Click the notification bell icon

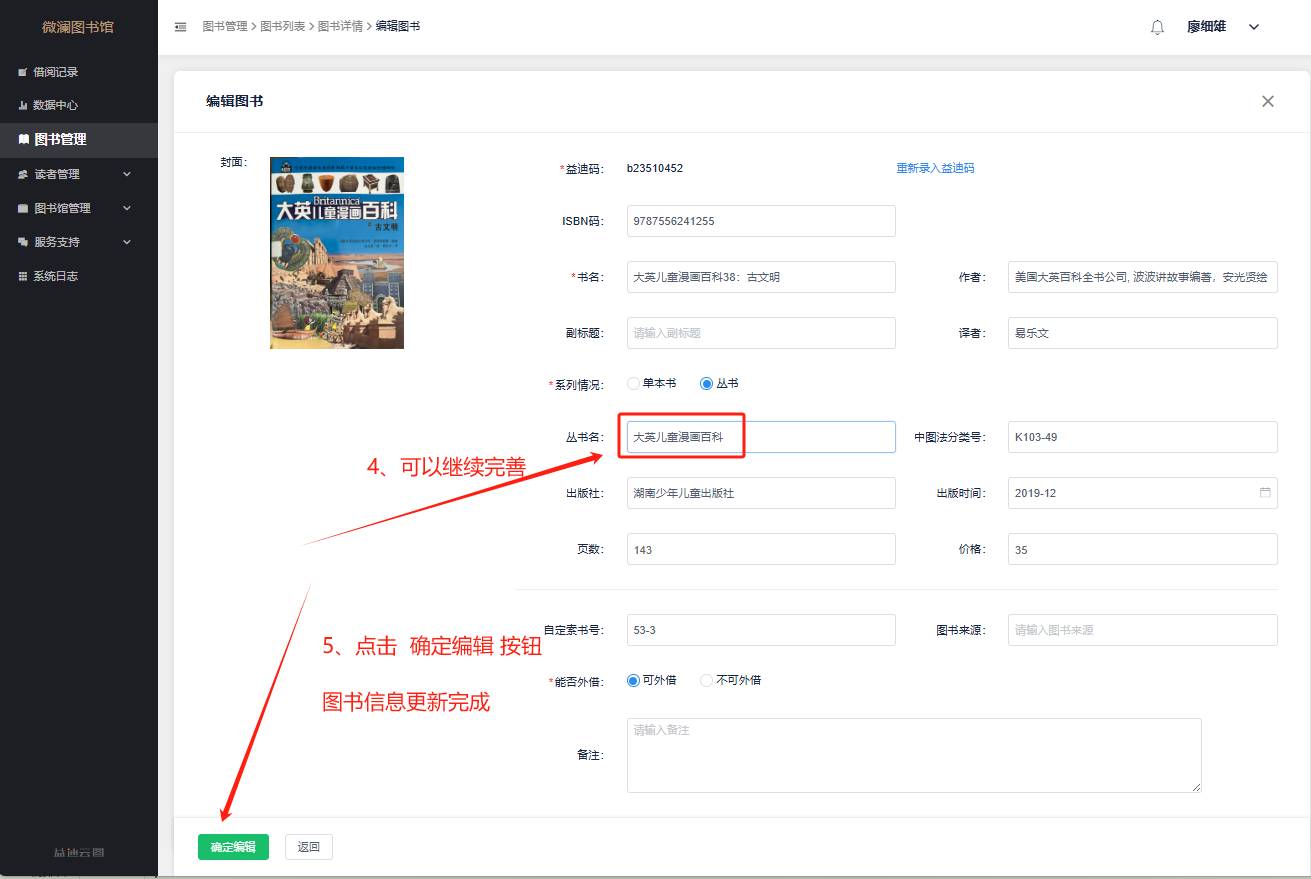(1157, 27)
